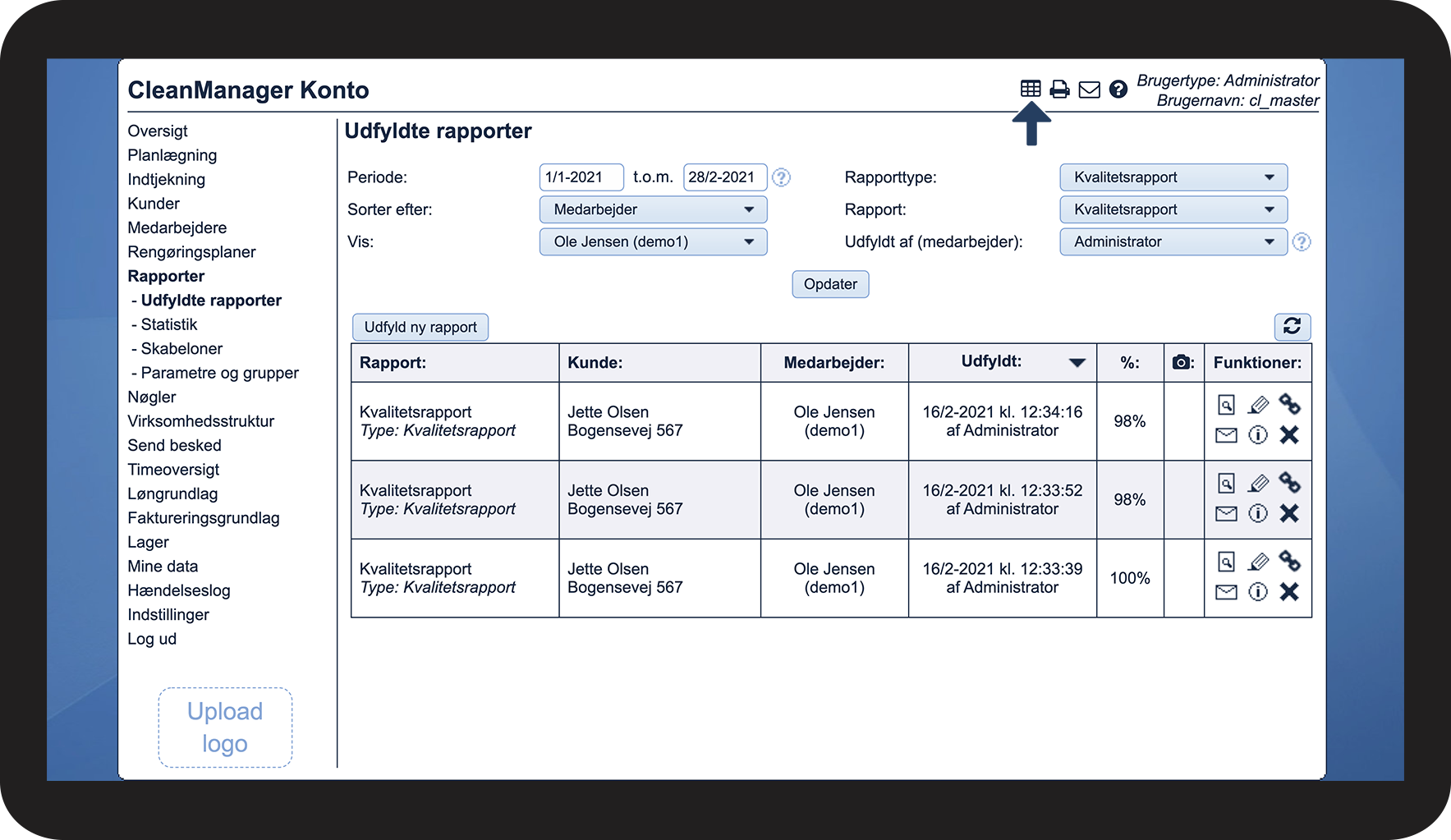Go to Oversigt in the sidebar
The height and width of the screenshot is (840, 1451).
click(x=158, y=131)
